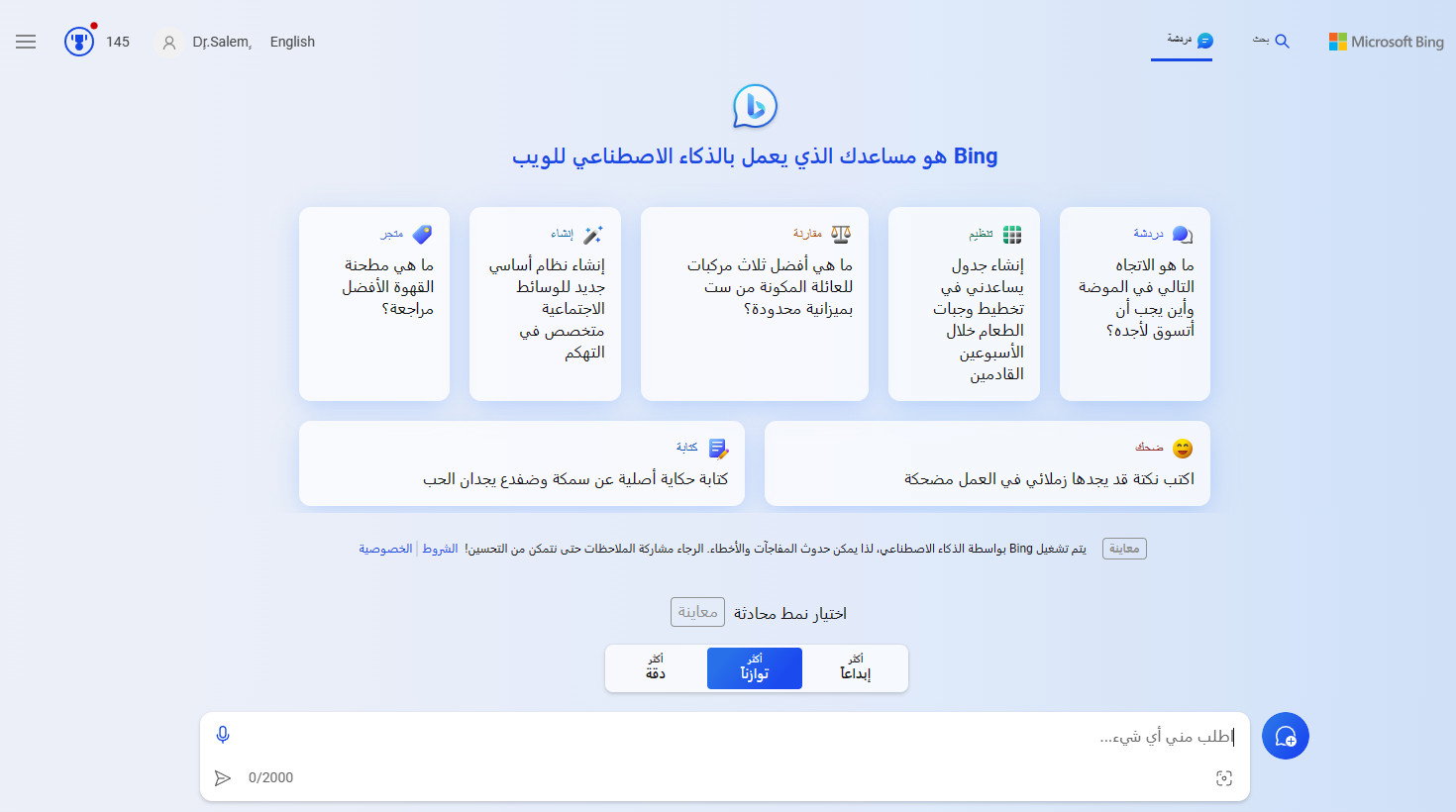The width and height of the screenshot is (1456, 812).
Task: Select the More Balanced (توازناً) conversation style
Action: tap(755, 668)
